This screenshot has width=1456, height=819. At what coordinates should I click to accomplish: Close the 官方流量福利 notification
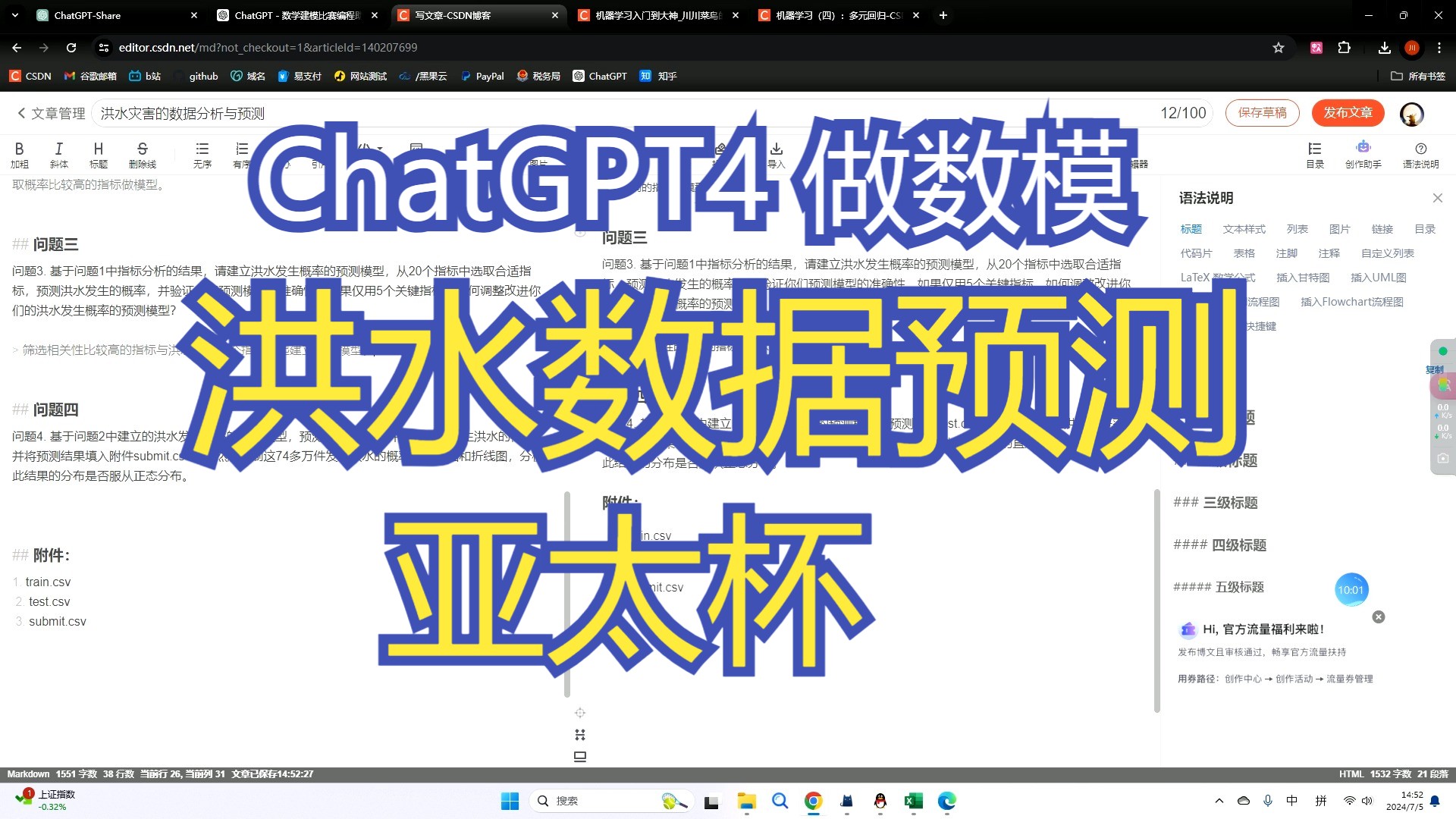(1379, 617)
